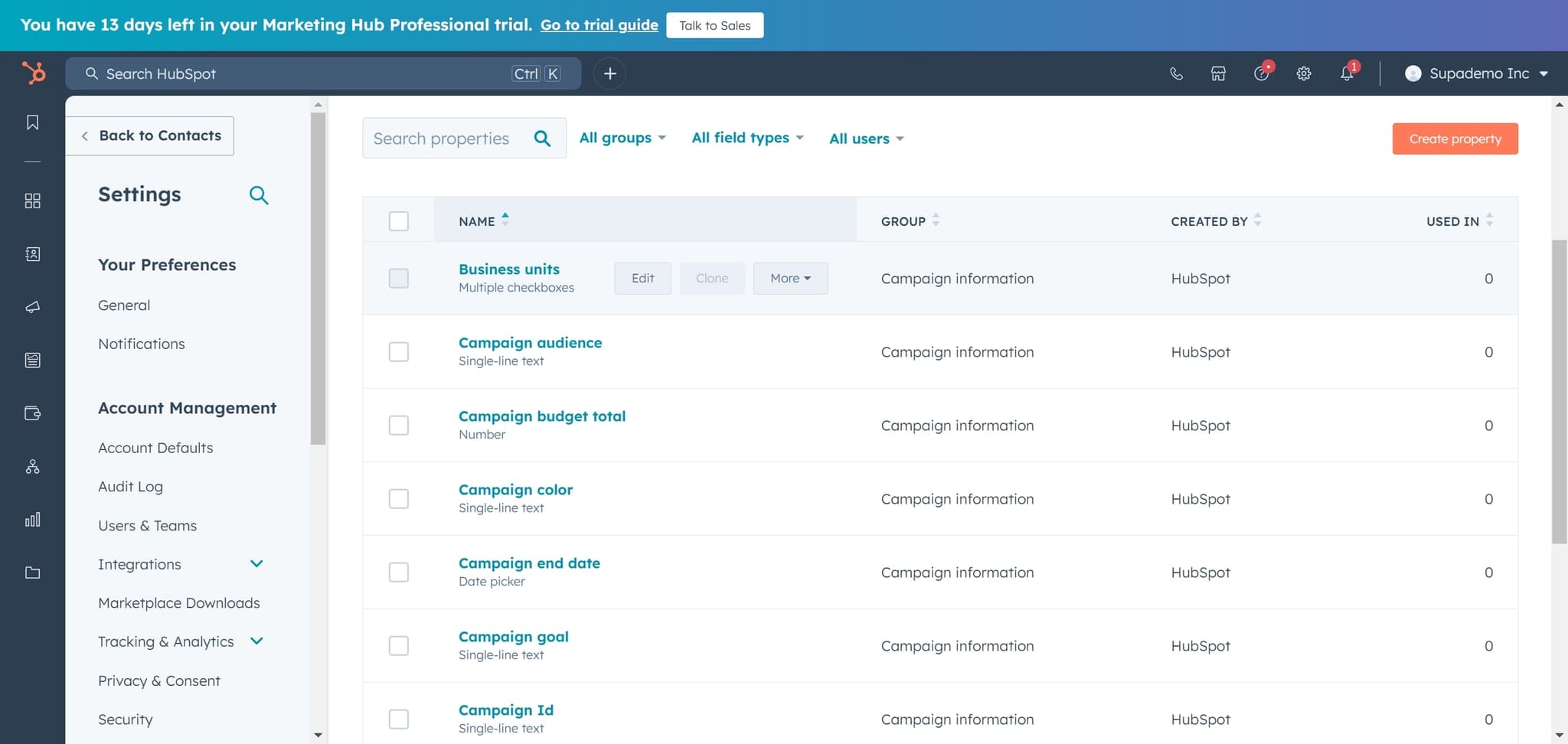Click the reporting bar chart sidebar icon
Screen dimensions: 1568x744
tap(32, 520)
